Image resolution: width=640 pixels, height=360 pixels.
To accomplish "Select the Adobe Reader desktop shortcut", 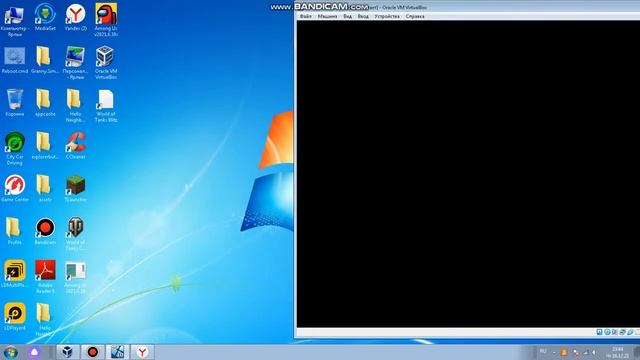I will point(45,277).
